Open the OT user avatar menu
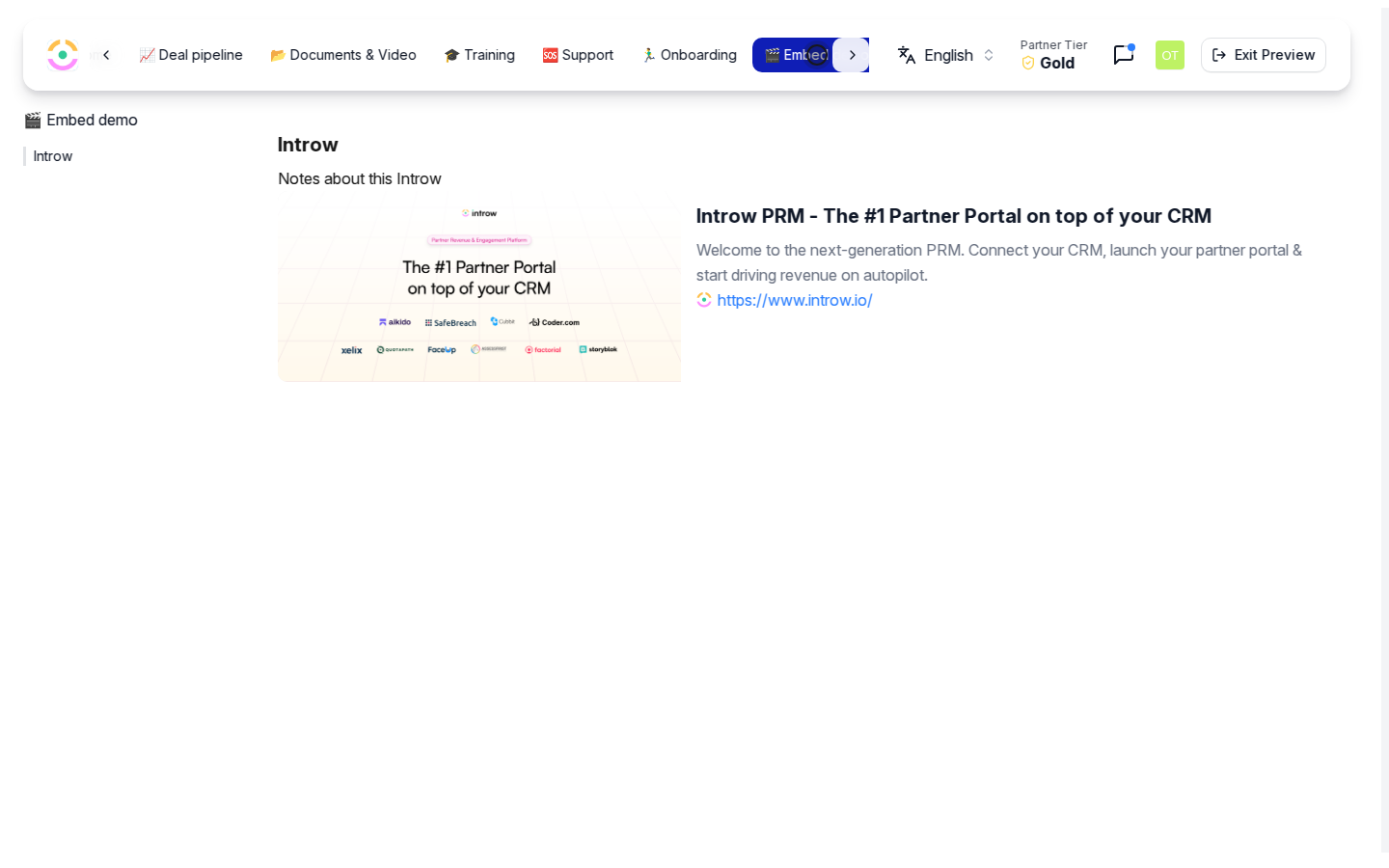The width and height of the screenshot is (1389, 868). click(1170, 55)
